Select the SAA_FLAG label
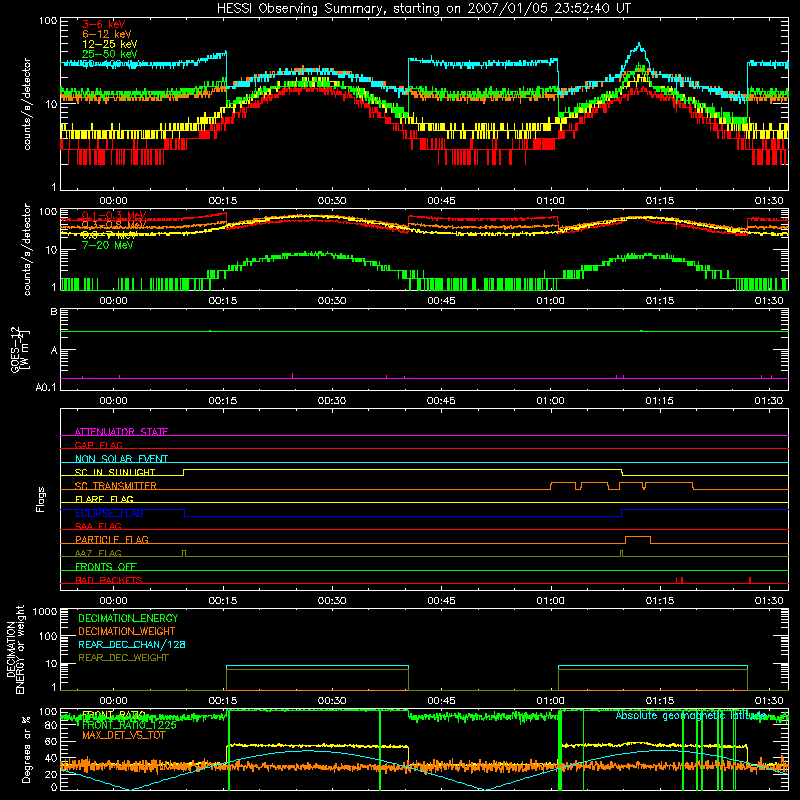Screen dimensions: 800x800 tap(98, 526)
